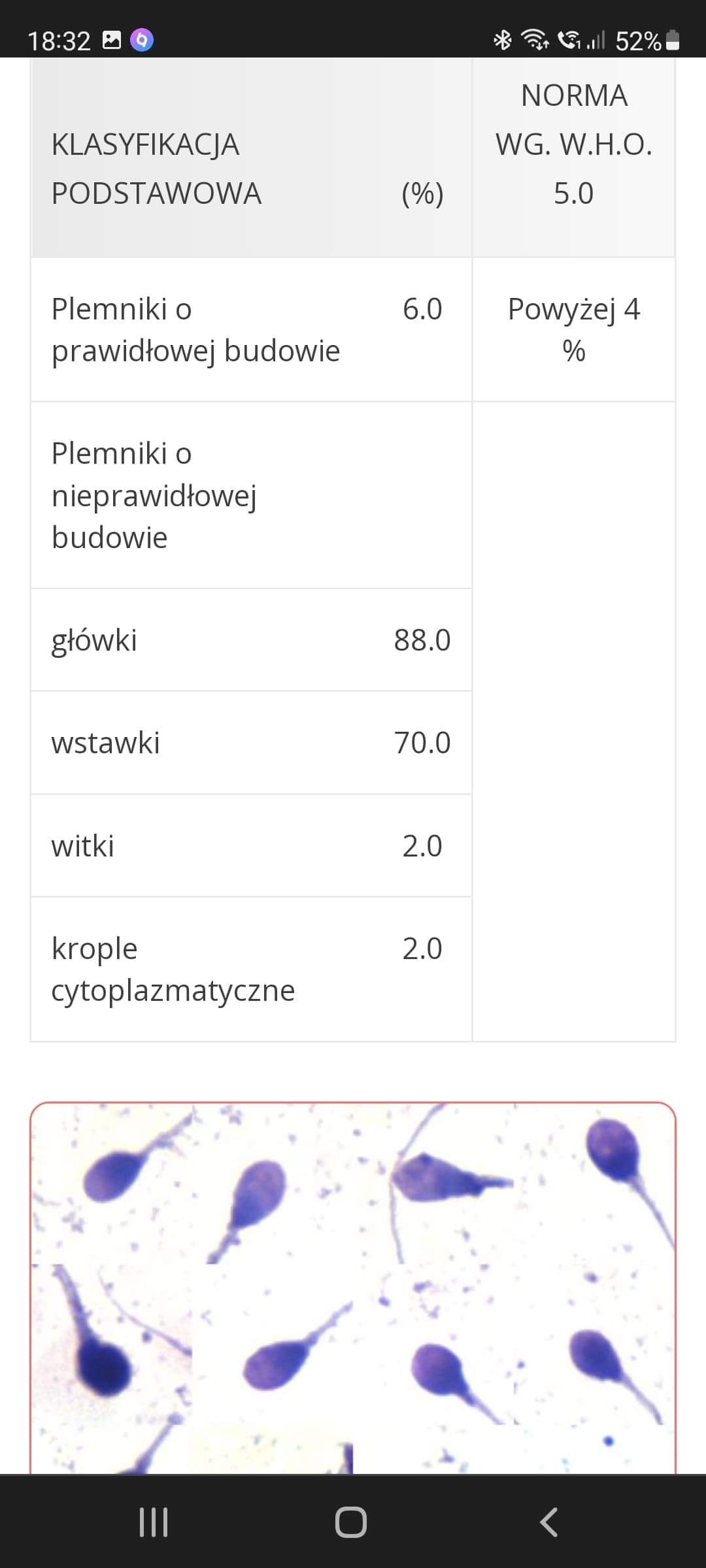Tap the witki row label

pos(83,846)
